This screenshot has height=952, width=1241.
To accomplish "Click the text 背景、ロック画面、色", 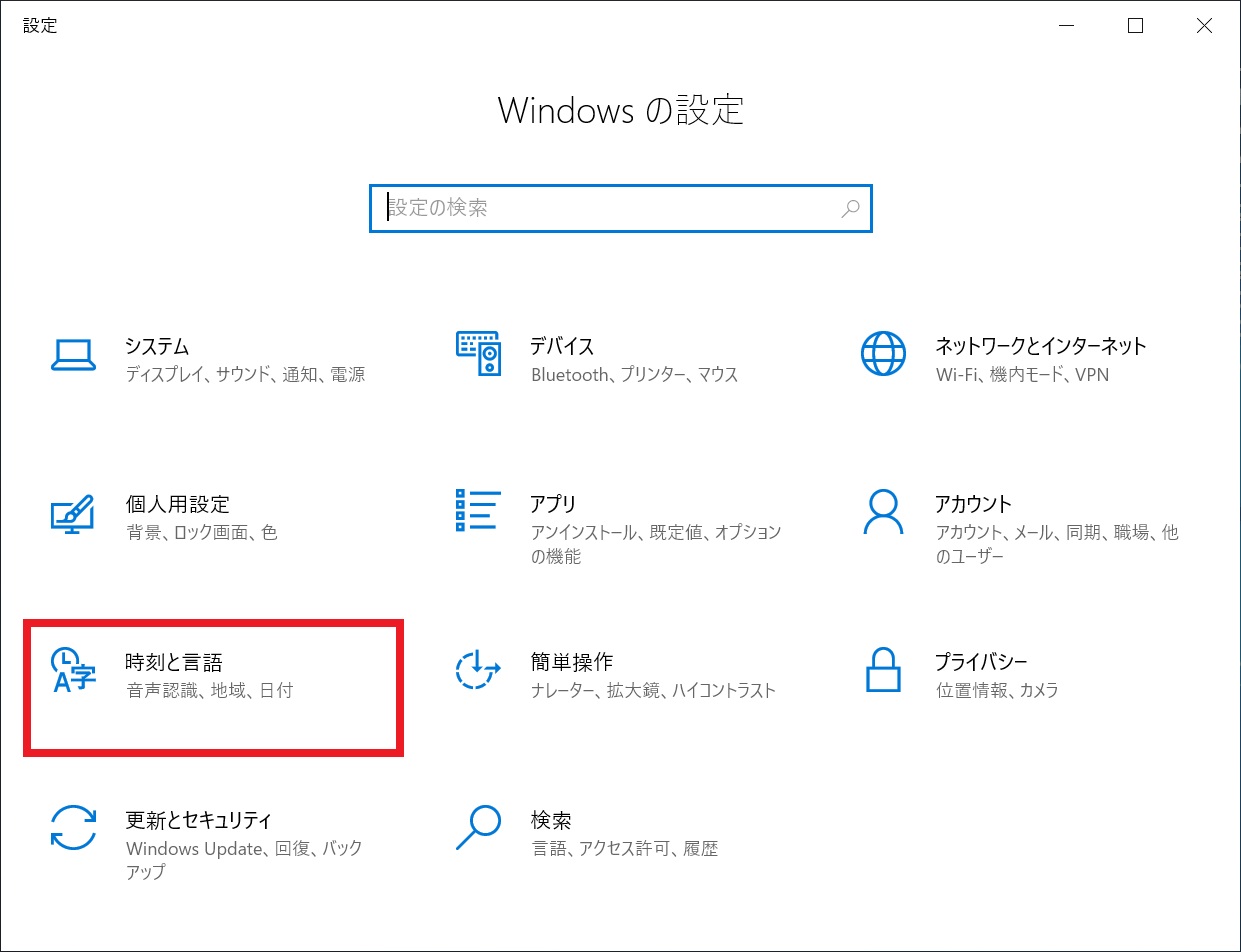I will (202, 533).
